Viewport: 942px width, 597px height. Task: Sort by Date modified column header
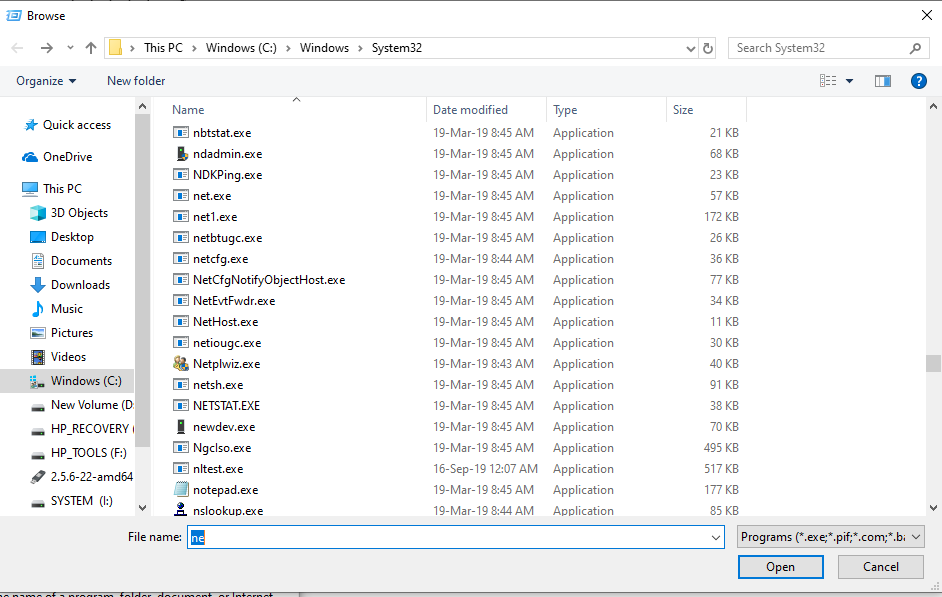pyautogui.click(x=470, y=110)
